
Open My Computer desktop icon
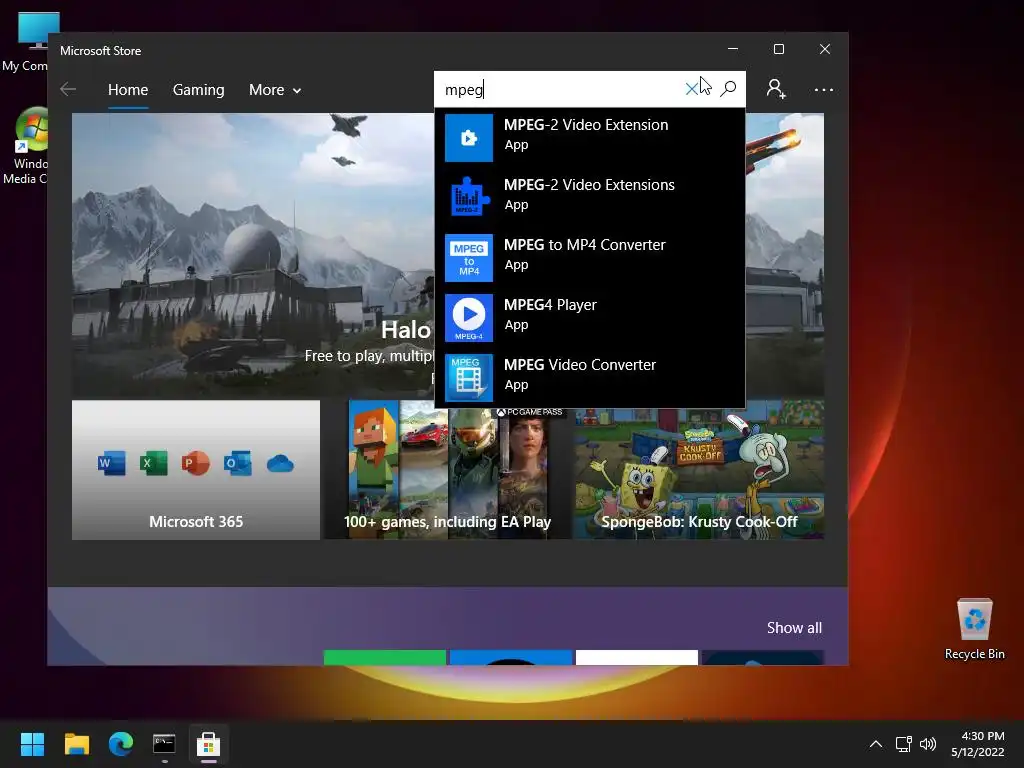(25, 42)
